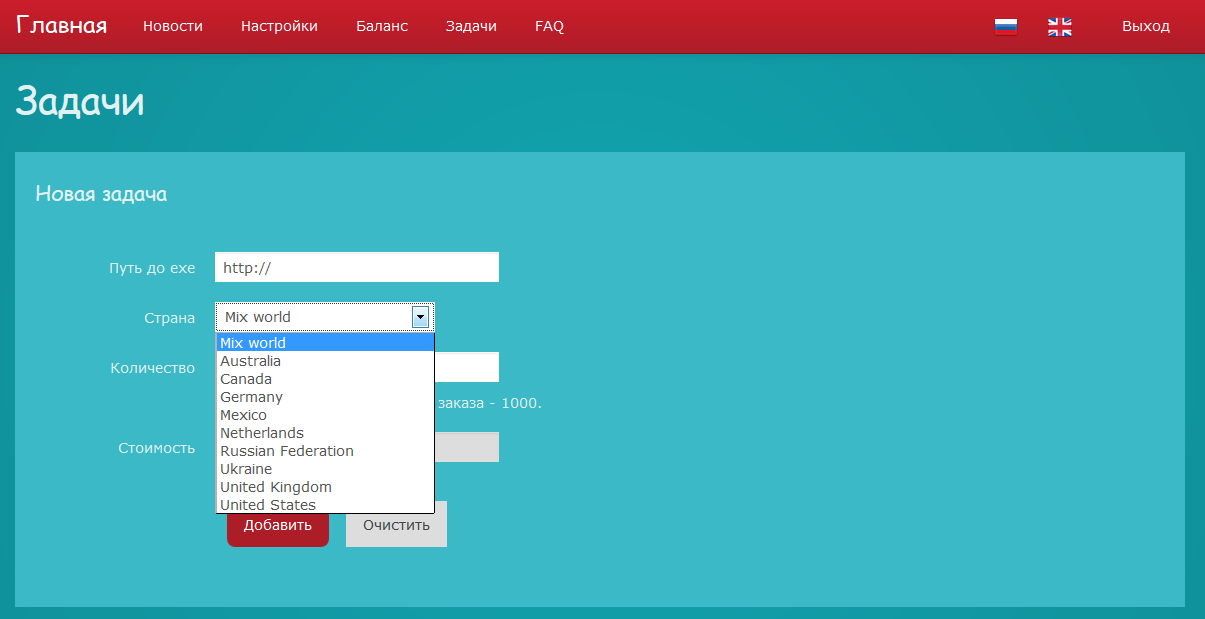
Task: Select United States in the country list
Action: (x=325, y=505)
